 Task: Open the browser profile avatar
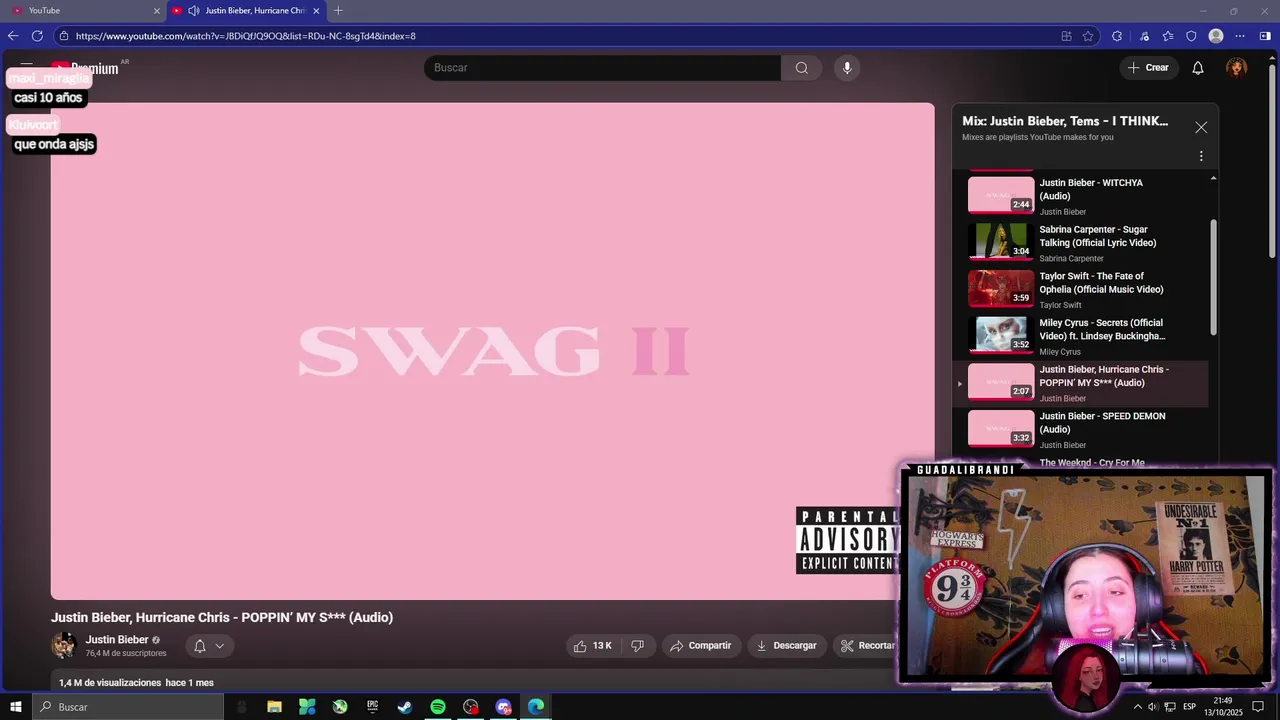(x=1216, y=36)
